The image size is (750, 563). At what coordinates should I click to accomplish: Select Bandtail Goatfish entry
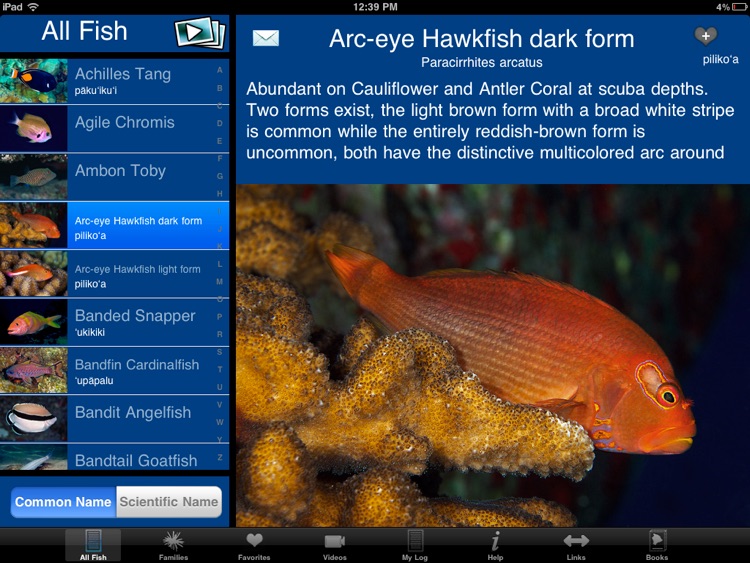tap(114, 457)
